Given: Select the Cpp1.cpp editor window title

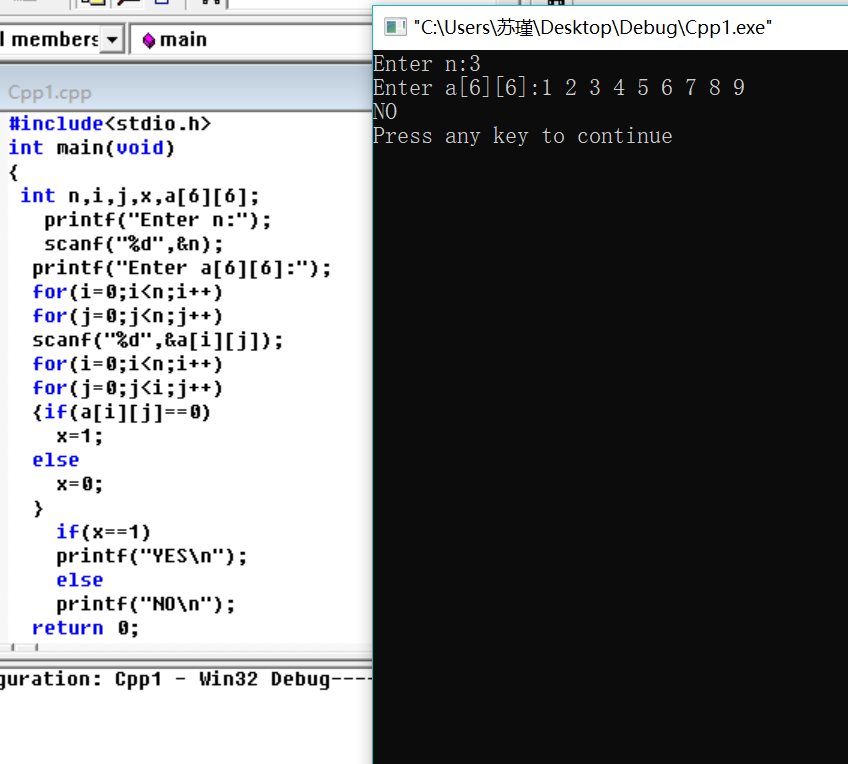Looking at the screenshot, I should pos(50,93).
